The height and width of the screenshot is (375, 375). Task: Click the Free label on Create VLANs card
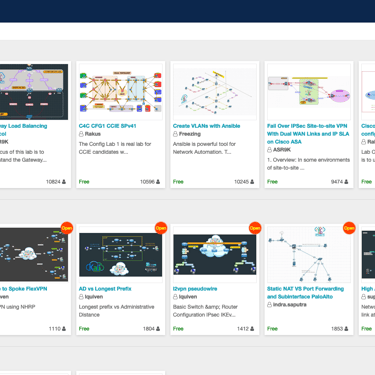[x=178, y=182]
